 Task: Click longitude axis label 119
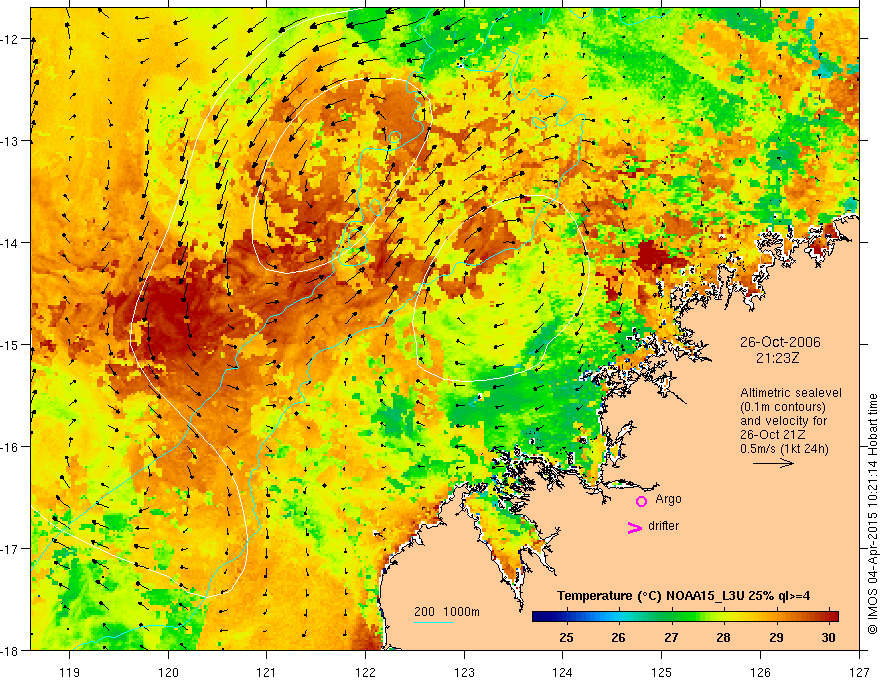70,672
